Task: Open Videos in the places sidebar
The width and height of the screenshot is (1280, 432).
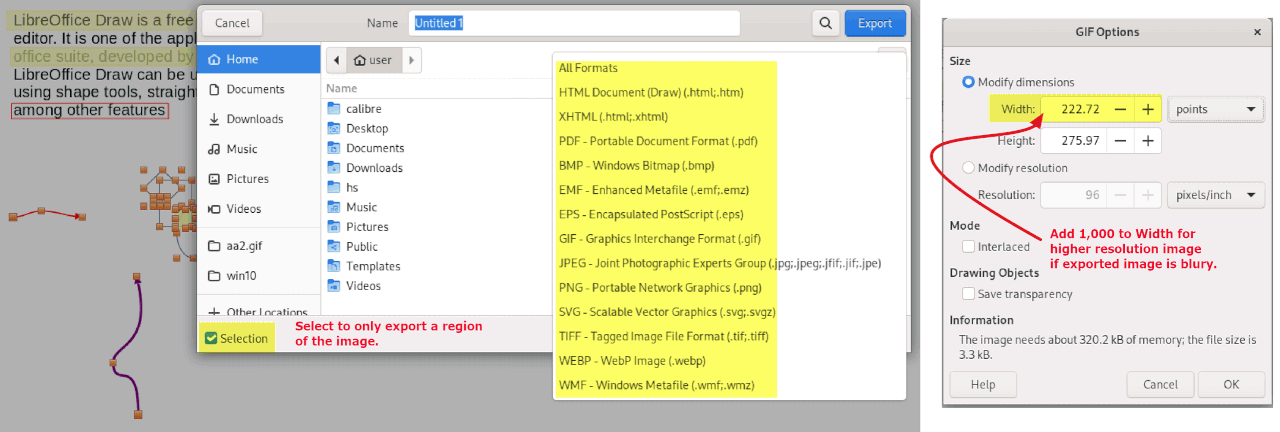Action: (x=258, y=209)
